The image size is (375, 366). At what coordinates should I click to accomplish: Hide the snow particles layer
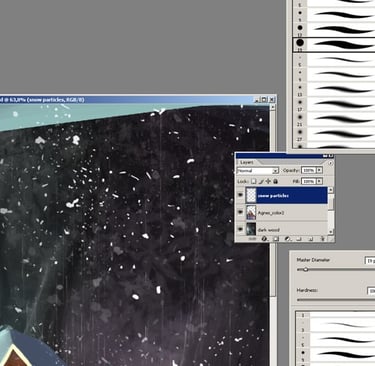(240, 195)
